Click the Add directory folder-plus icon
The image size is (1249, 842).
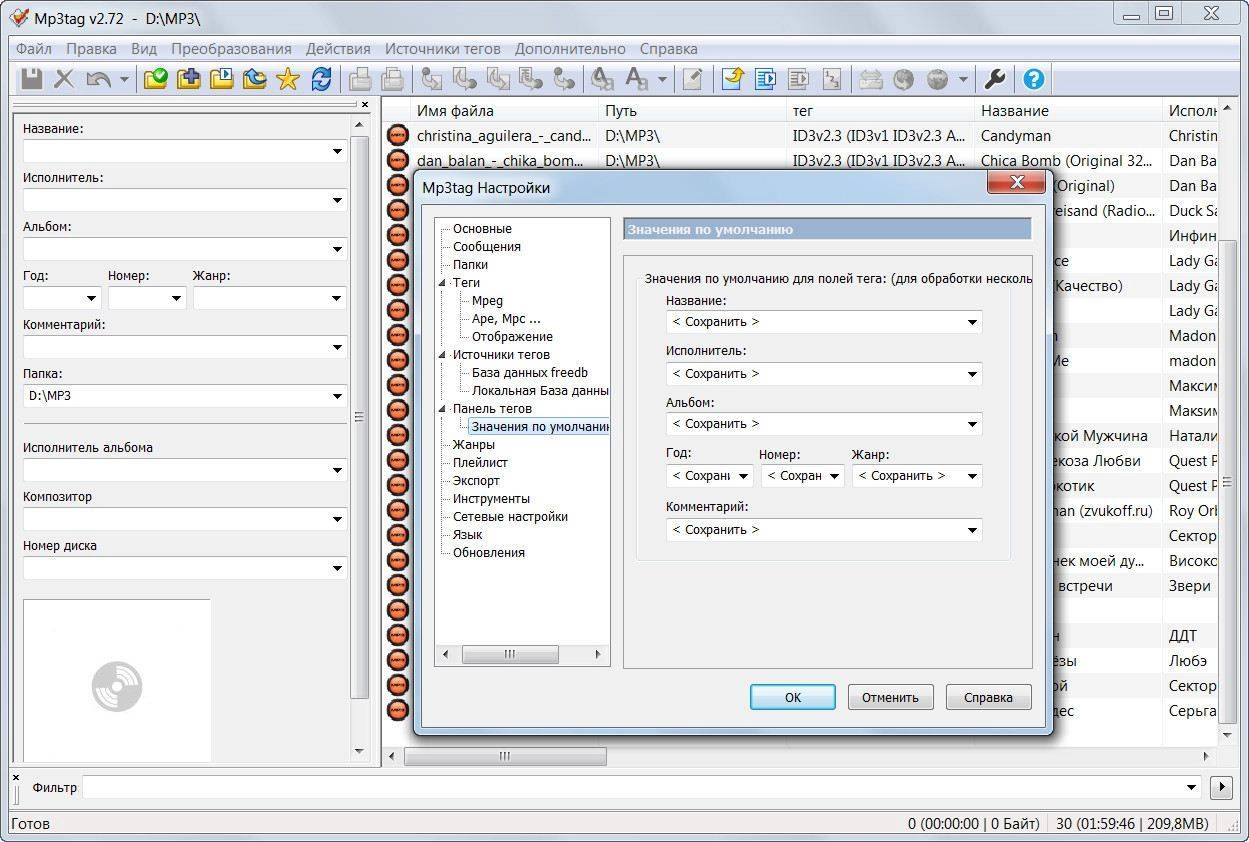tap(188, 79)
